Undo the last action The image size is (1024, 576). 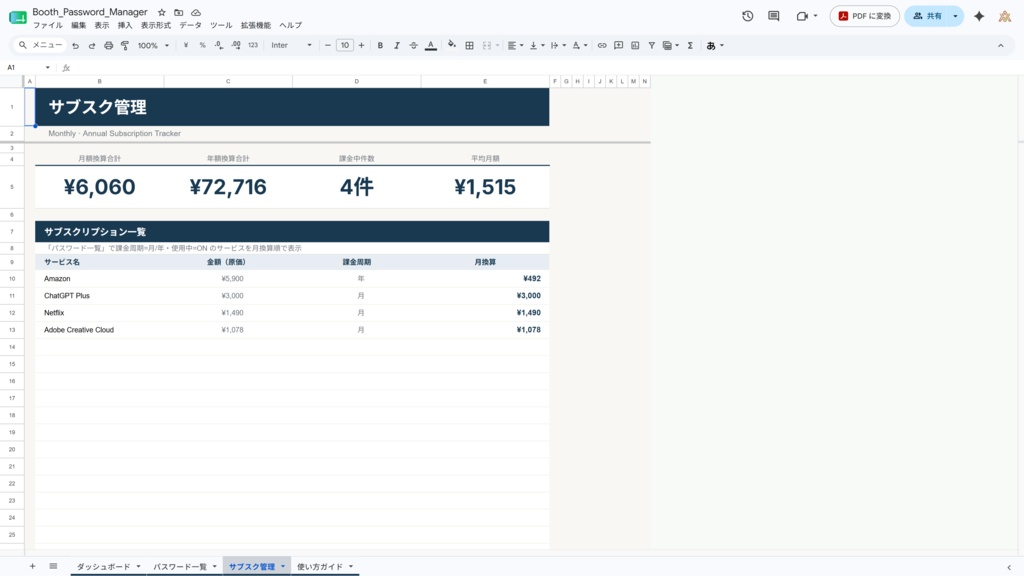[x=75, y=46]
